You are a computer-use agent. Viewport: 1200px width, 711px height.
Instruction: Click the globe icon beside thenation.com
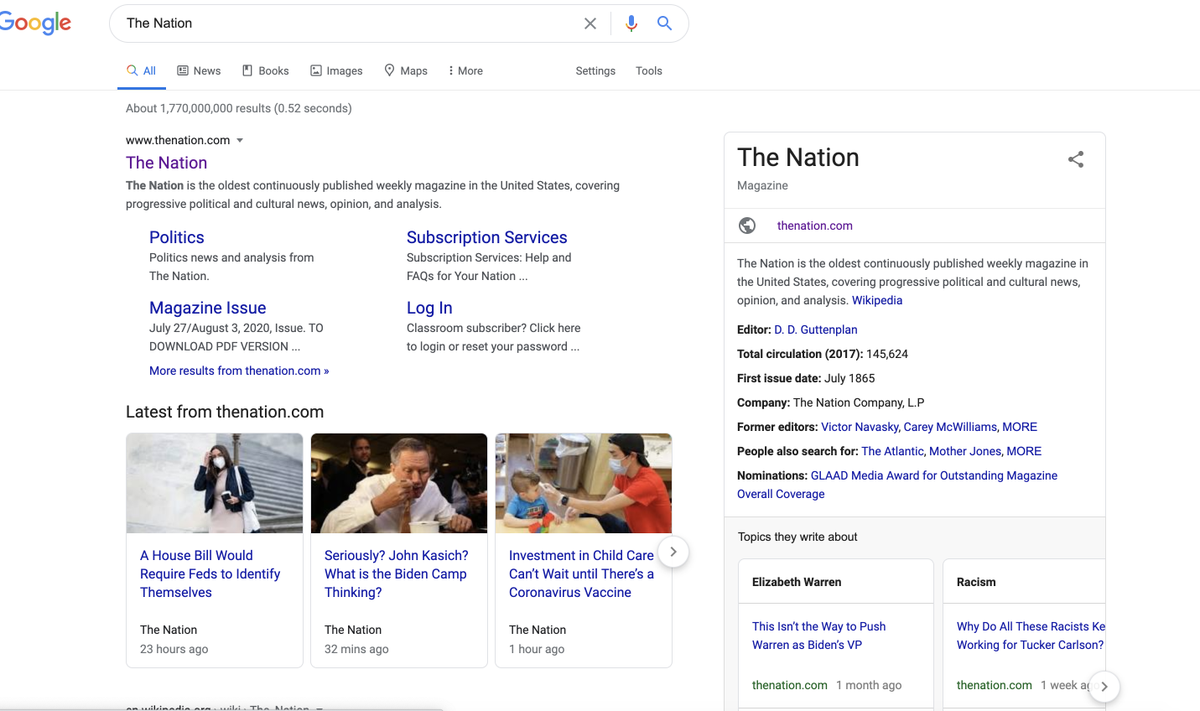pyautogui.click(x=747, y=225)
